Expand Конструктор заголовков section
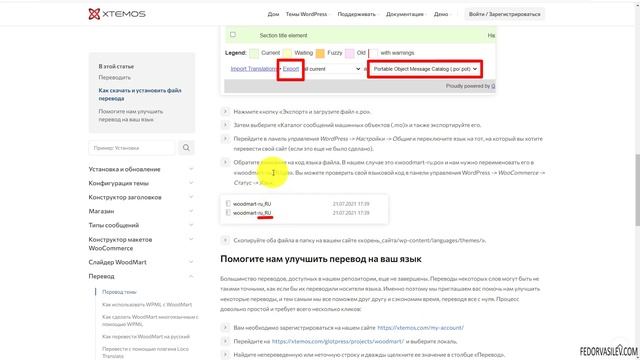Screen dimensions: 640x360 pos(141,197)
